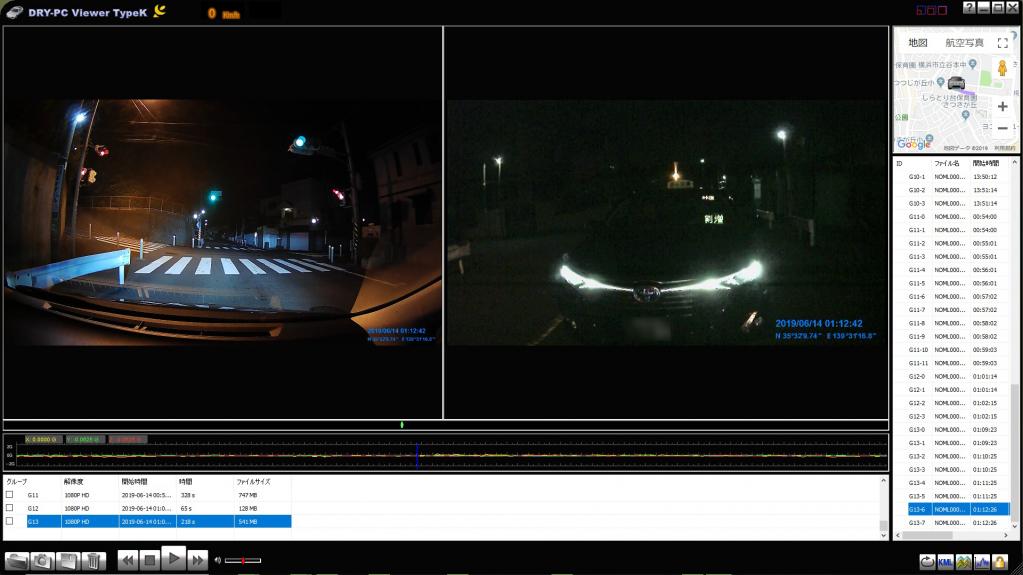The height and width of the screenshot is (575, 1023).
Task: Click the front camera video pane
Action: 222,223
